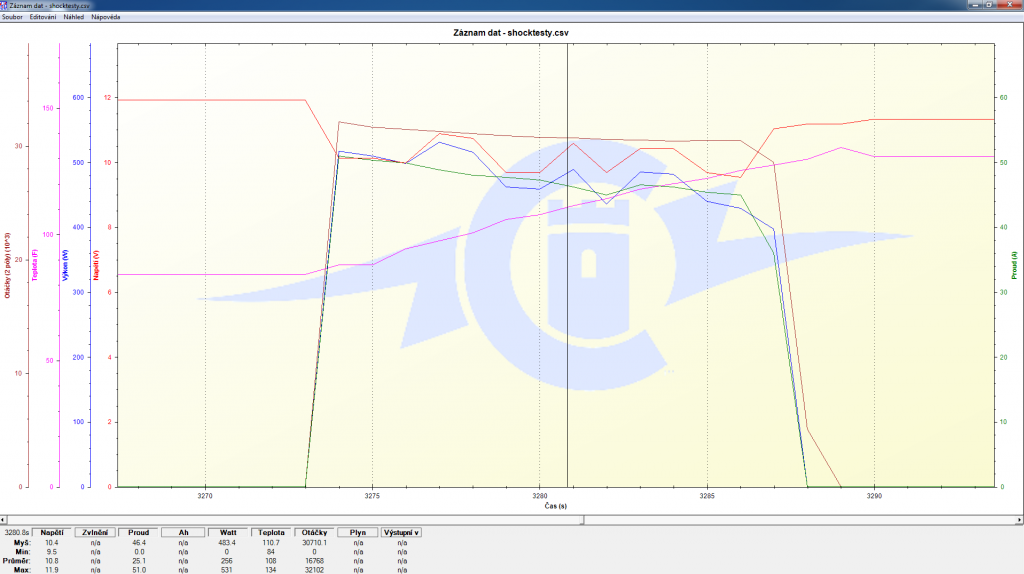Click the vertical cursor line on the graph
Image resolution: width=1024 pixels, height=574 pixels.
567,300
